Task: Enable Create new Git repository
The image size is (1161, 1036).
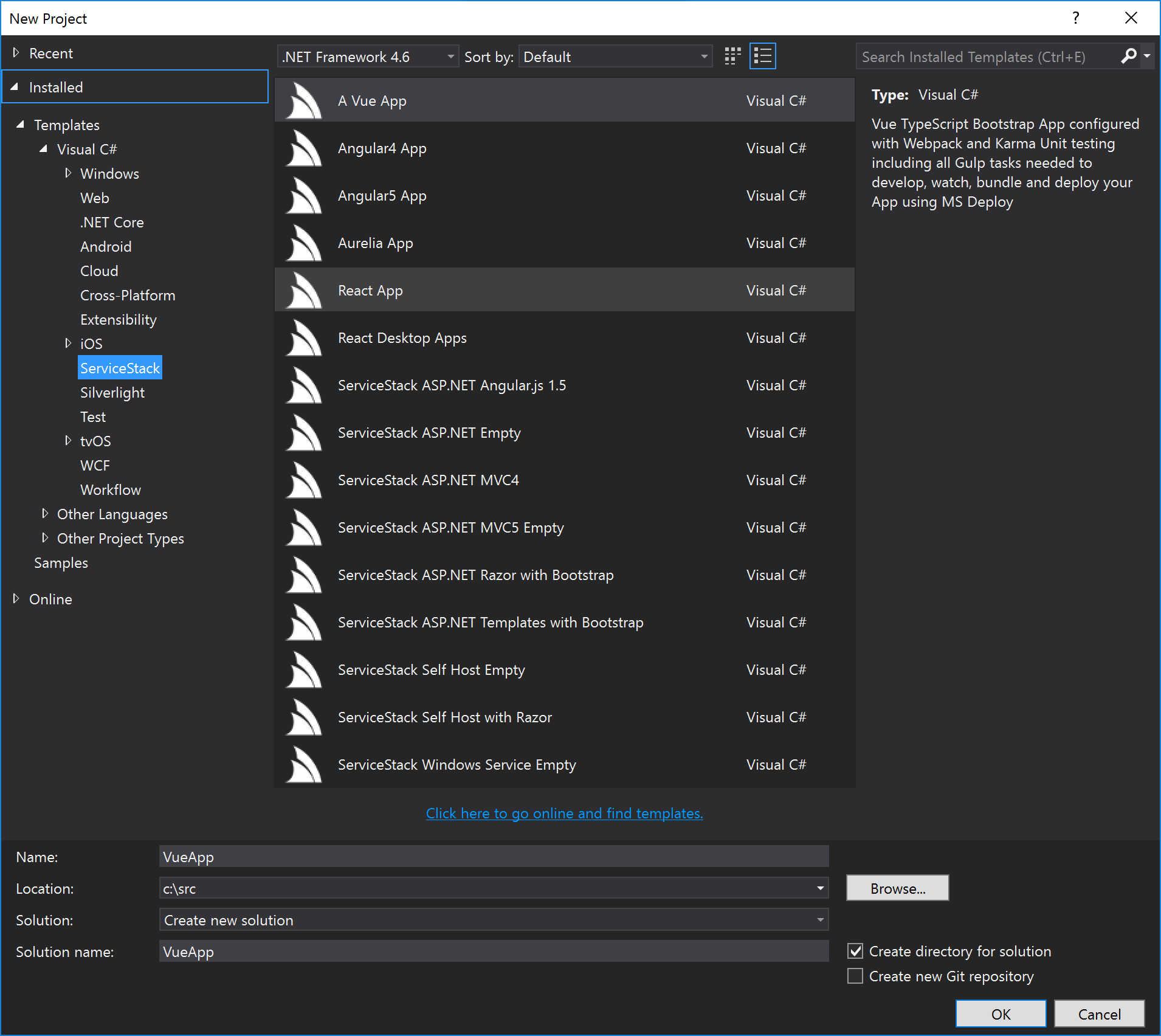Action: tap(855, 976)
